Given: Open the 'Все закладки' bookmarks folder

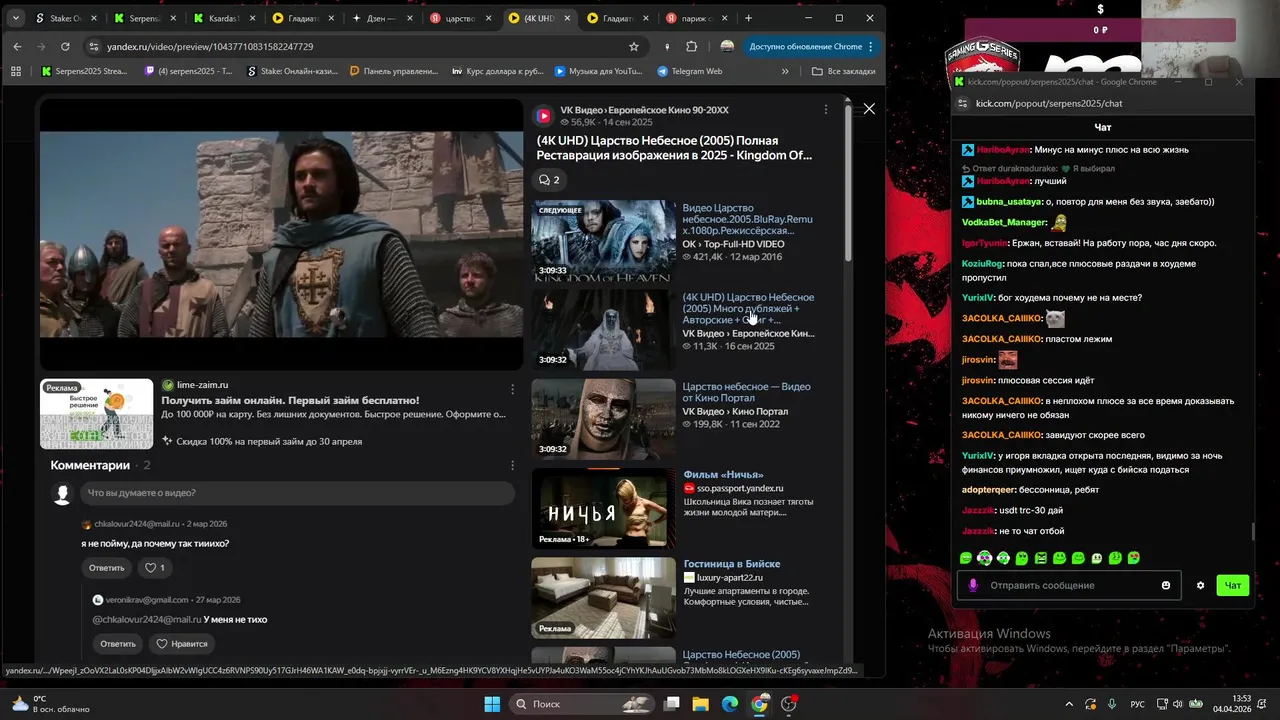Looking at the screenshot, I should (843, 71).
